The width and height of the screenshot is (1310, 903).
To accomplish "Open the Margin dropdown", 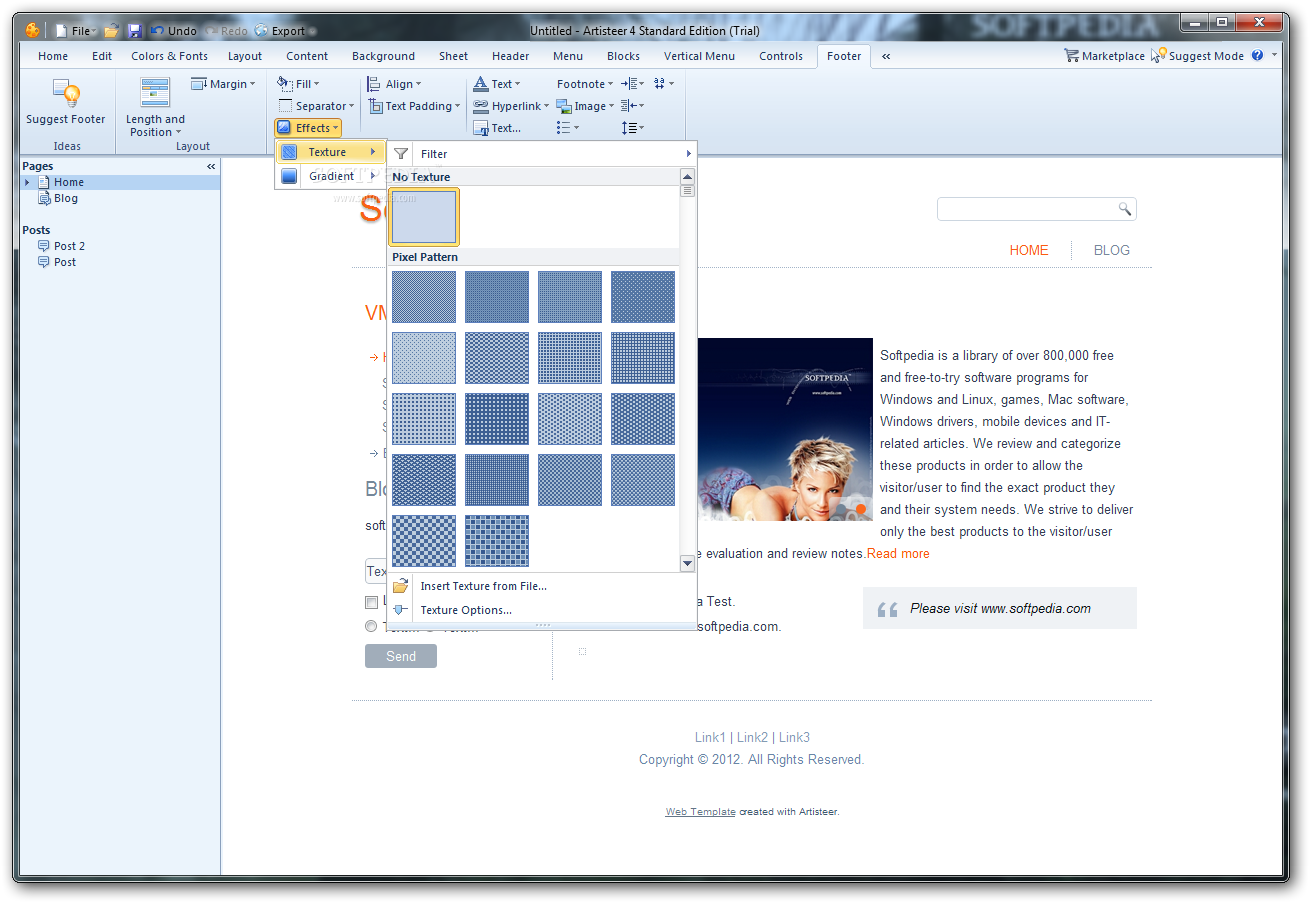I will pos(224,84).
